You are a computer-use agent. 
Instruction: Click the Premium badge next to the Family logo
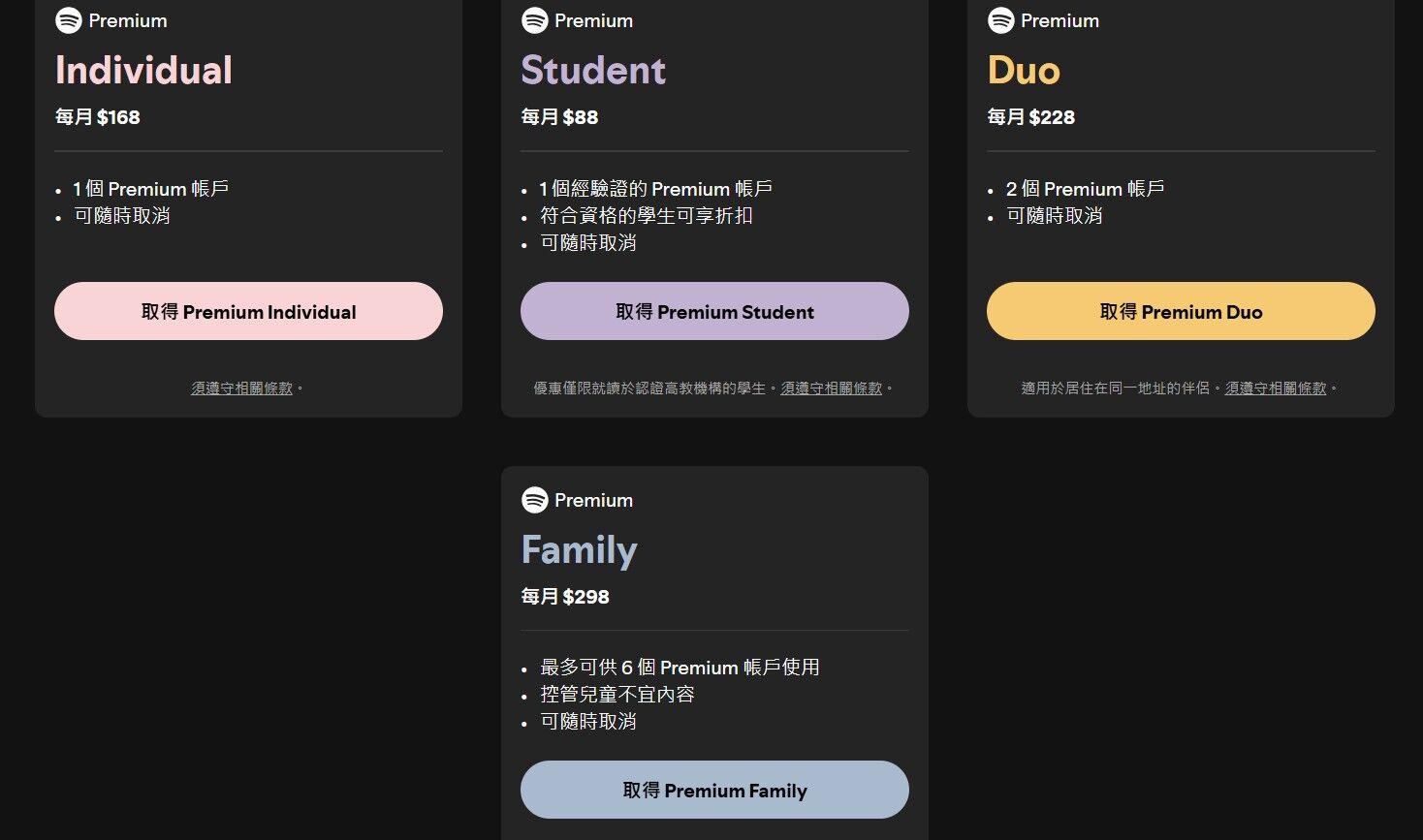594,500
